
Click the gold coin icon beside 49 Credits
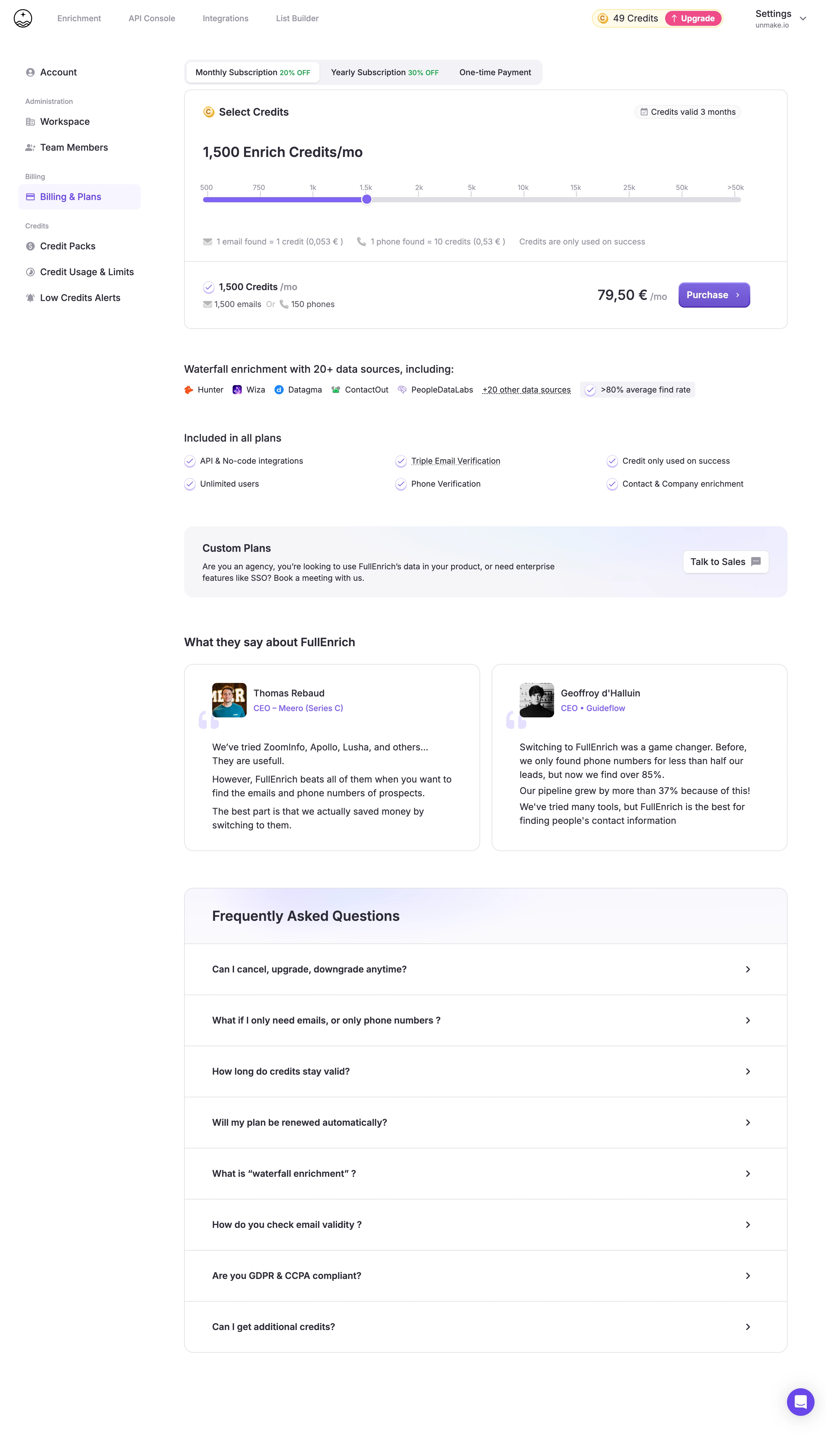[x=603, y=18]
